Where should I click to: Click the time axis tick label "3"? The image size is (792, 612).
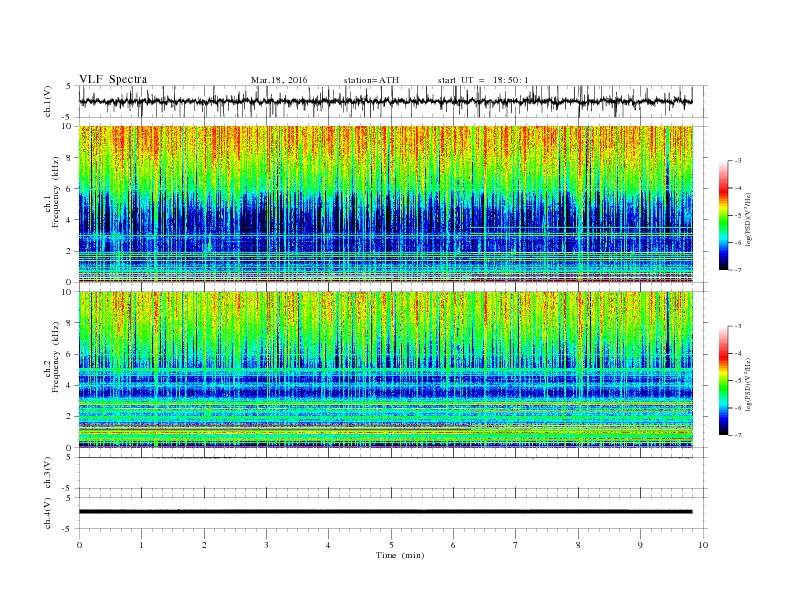coord(266,545)
